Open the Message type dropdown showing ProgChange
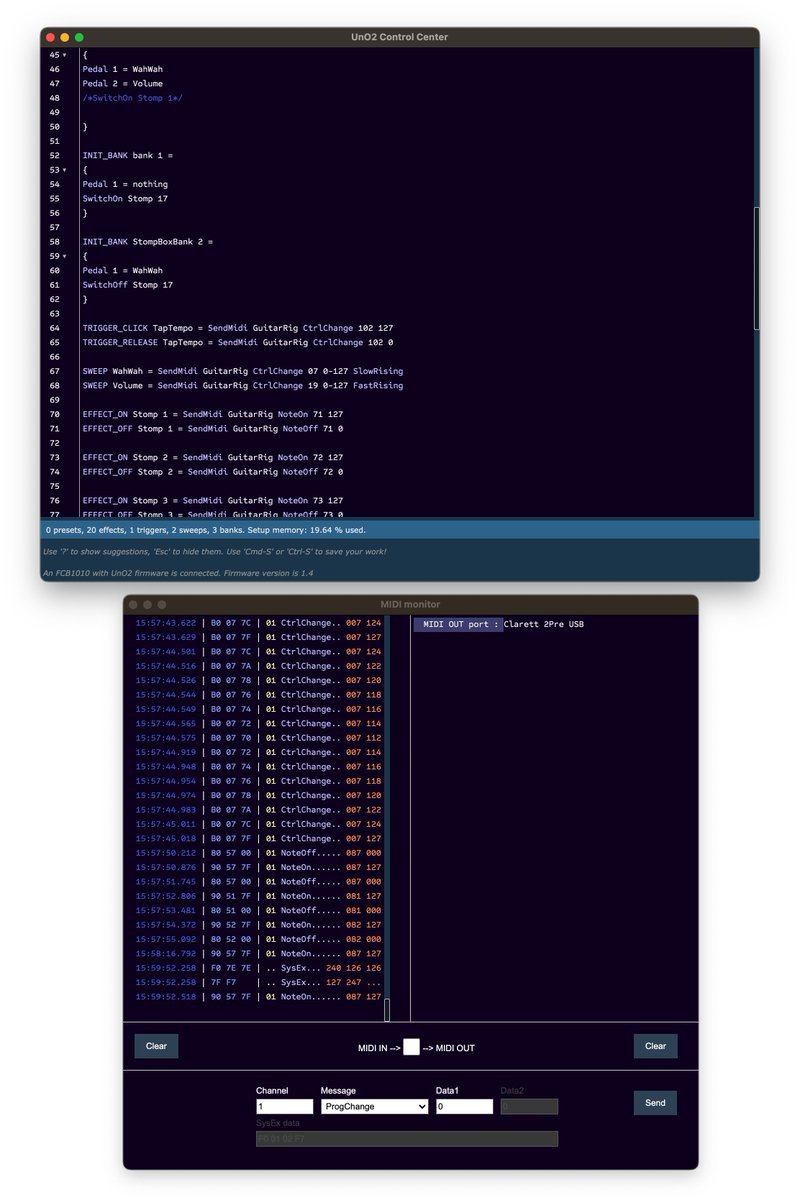This screenshot has width=800, height=1200. [x=374, y=1107]
